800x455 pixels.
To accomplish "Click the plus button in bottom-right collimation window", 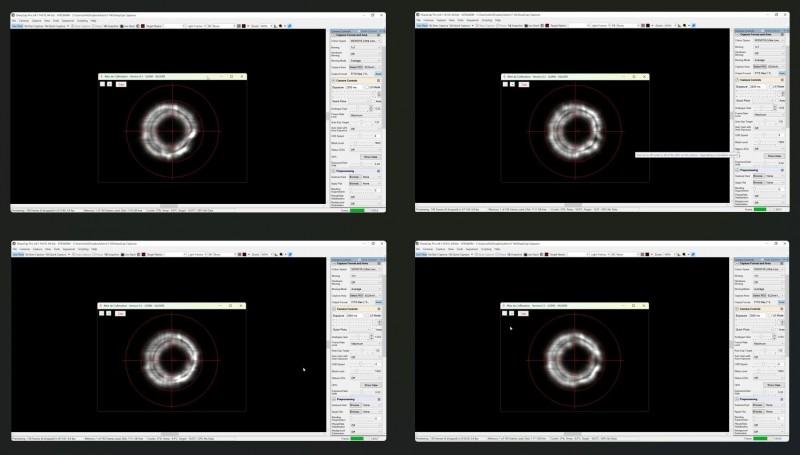I will 511,313.
